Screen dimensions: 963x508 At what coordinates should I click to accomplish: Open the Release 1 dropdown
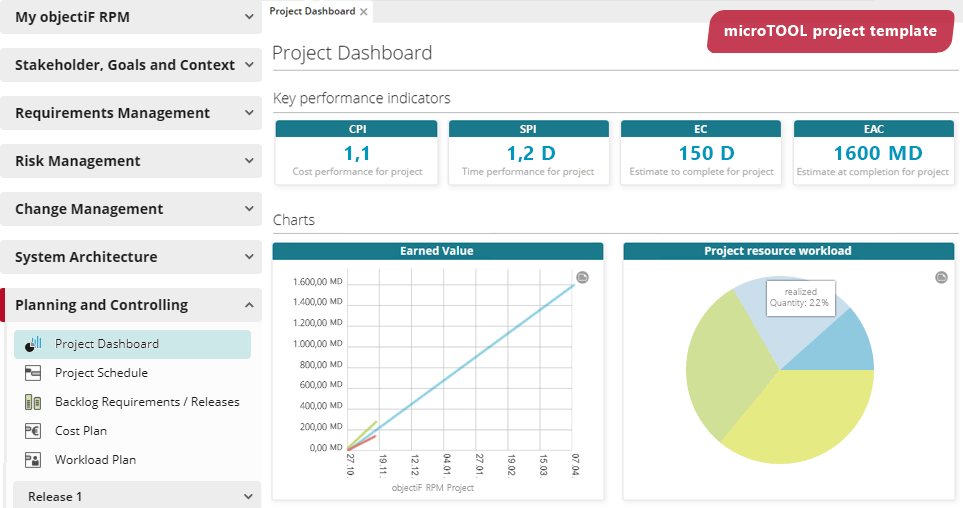[x=249, y=496]
